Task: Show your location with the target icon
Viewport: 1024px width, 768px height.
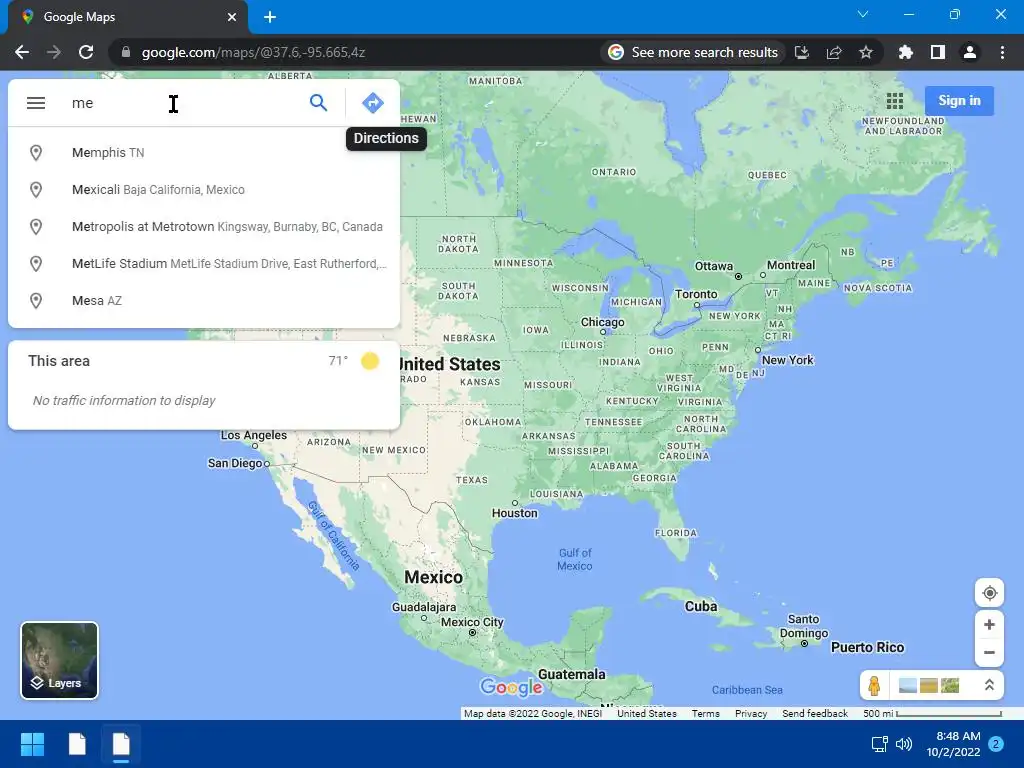Action: (x=989, y=593)
